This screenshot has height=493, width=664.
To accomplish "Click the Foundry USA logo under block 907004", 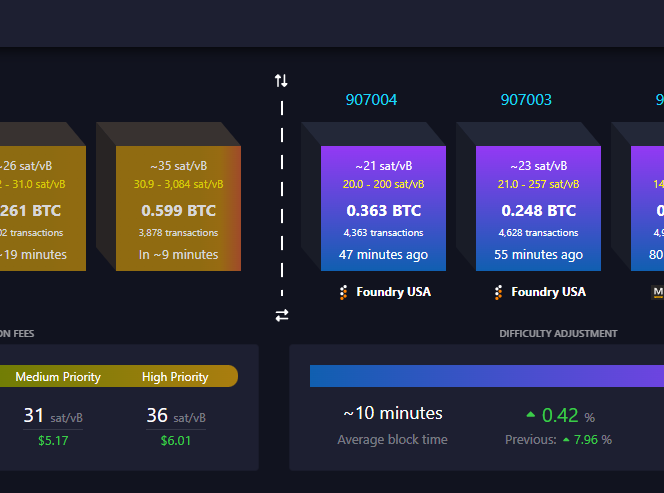I will pyautogui.click(x=343, y=292).
